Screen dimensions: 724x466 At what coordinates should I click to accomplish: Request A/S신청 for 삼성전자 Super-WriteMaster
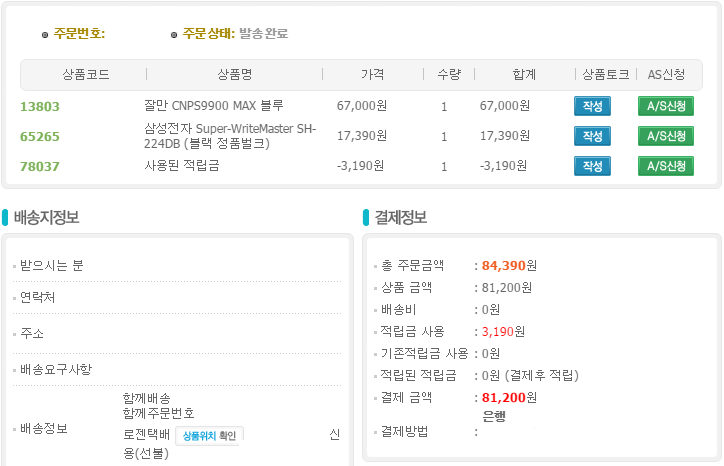[x=666, y=136]
